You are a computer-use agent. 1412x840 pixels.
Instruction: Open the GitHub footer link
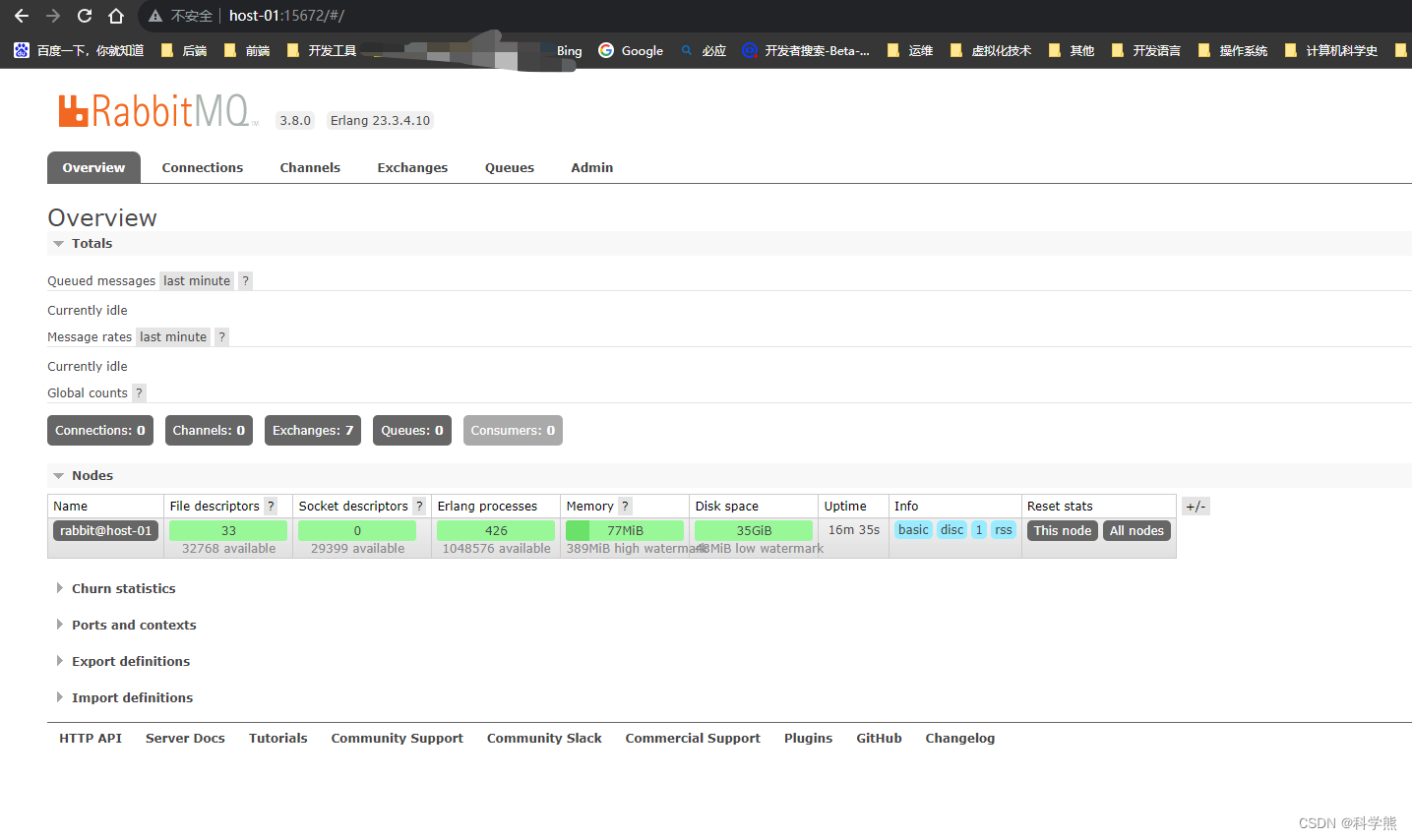coord(879,739)
